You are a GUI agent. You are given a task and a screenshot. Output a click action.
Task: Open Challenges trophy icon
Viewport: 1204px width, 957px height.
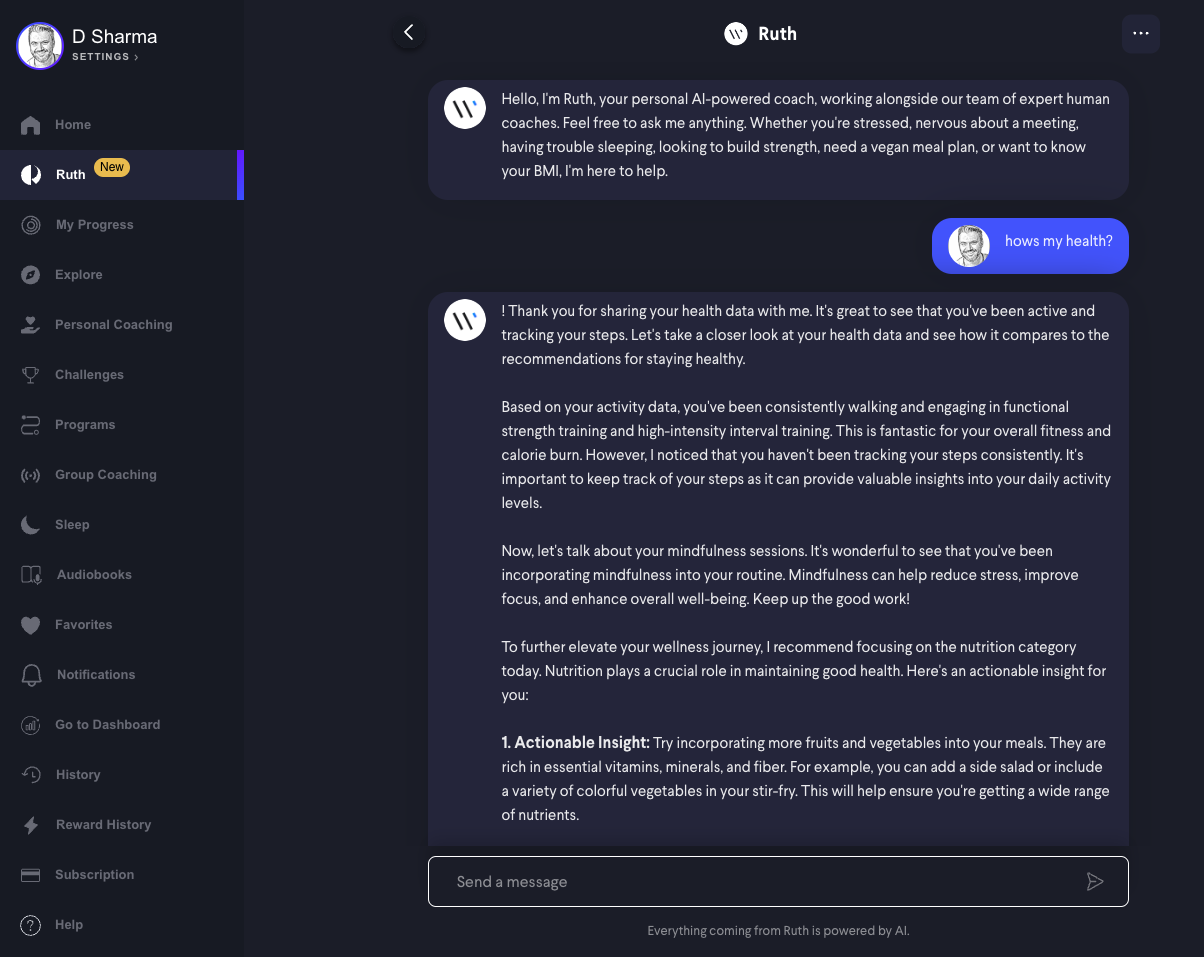point(31,375)
